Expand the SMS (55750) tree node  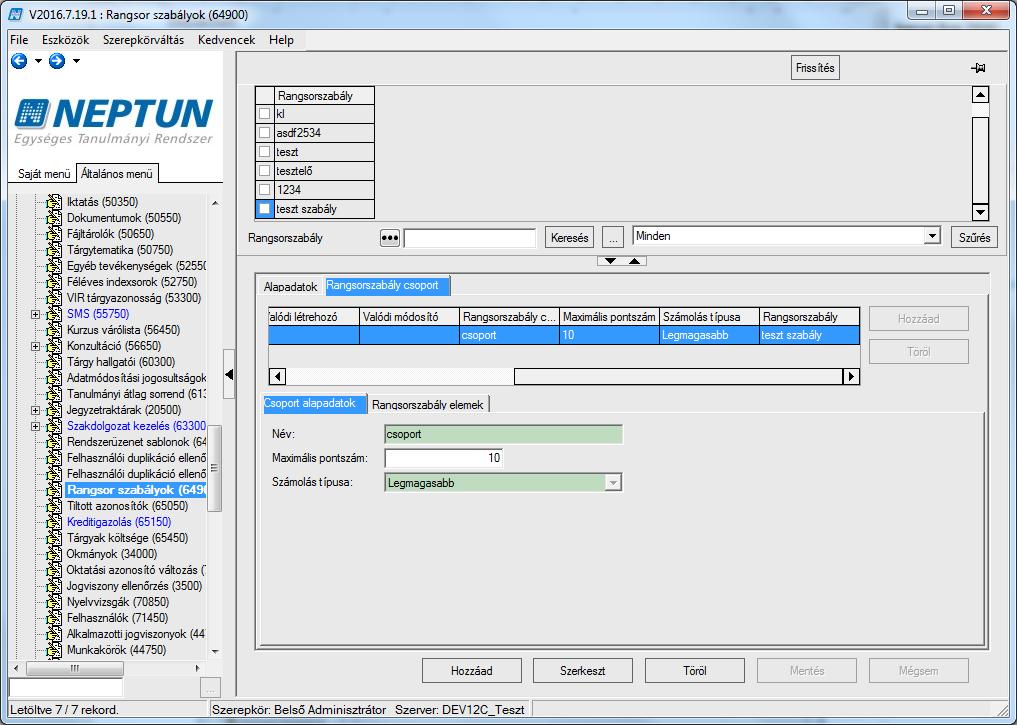36,315
